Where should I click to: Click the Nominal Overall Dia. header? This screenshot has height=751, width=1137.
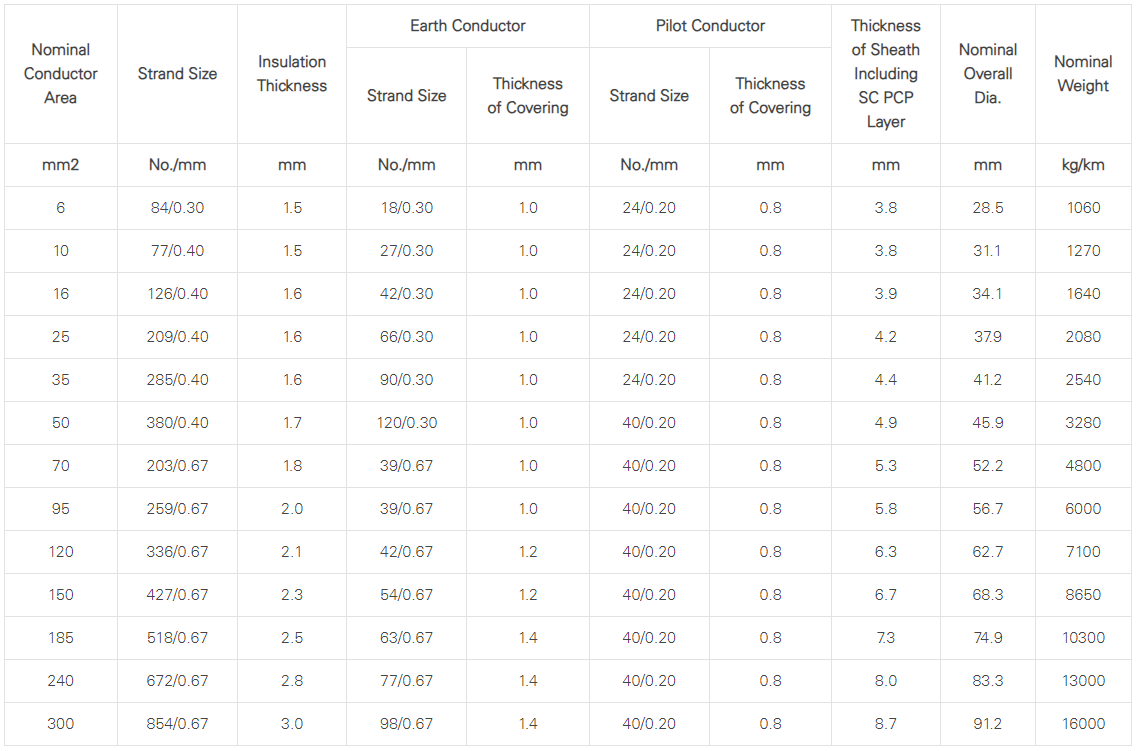[988, 74]
